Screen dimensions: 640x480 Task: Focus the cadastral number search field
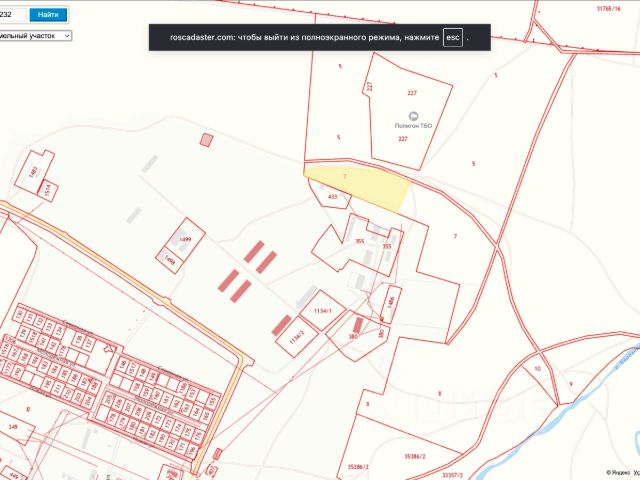click(13, 15)
